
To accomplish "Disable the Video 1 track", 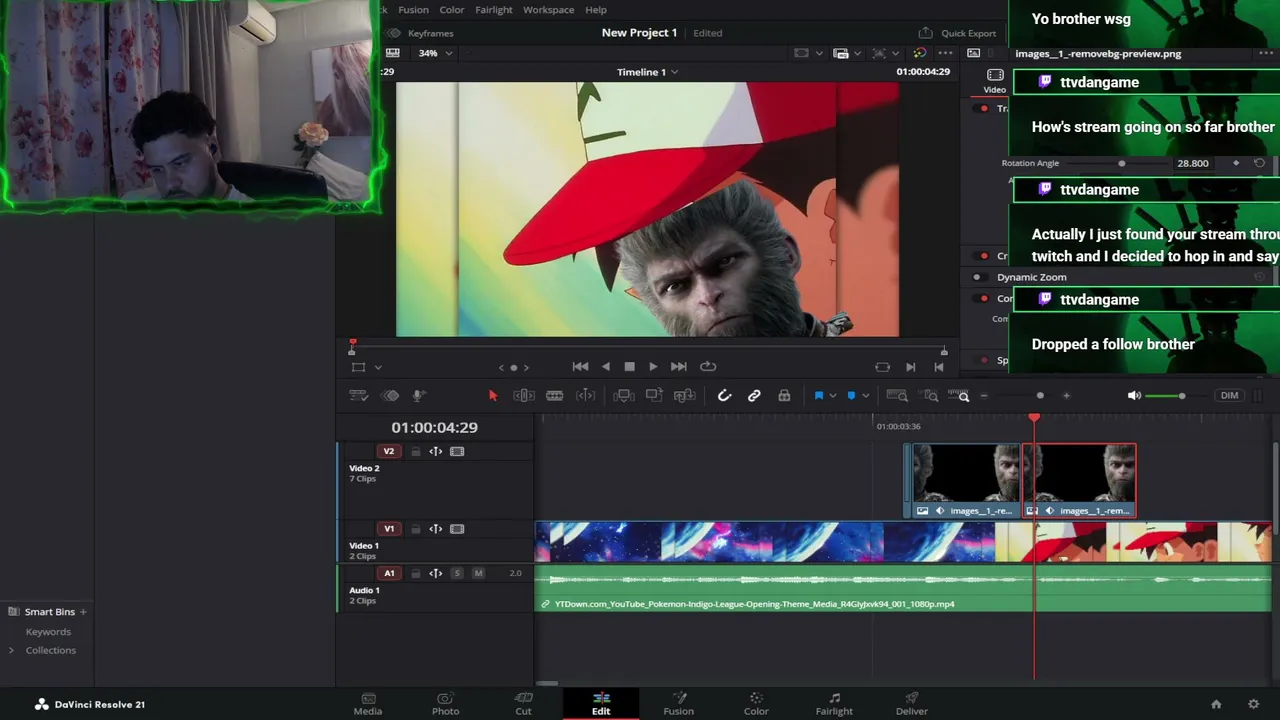I will [457, 529].
